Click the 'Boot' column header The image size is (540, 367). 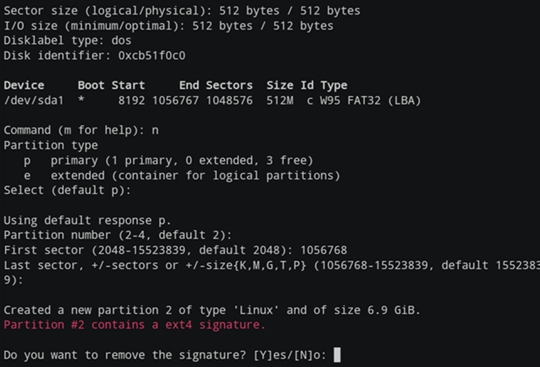91,85
